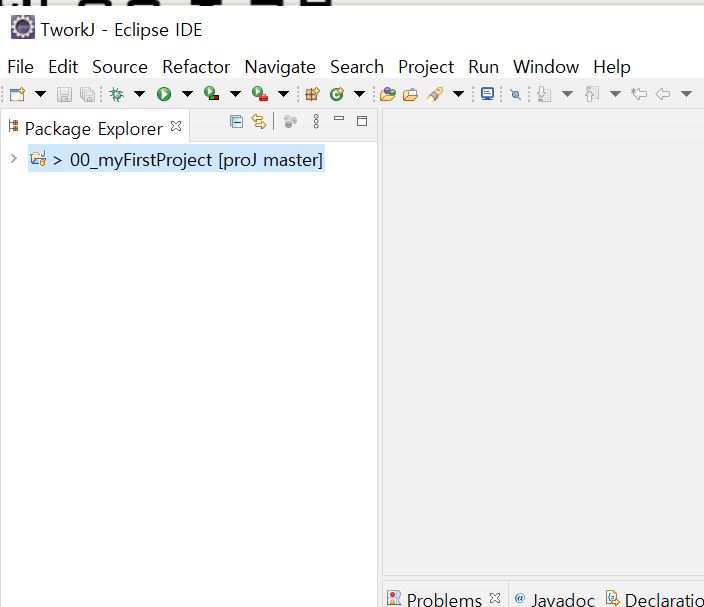Click the New Java Class icon
Screen dimensions: 704x607
337,94
